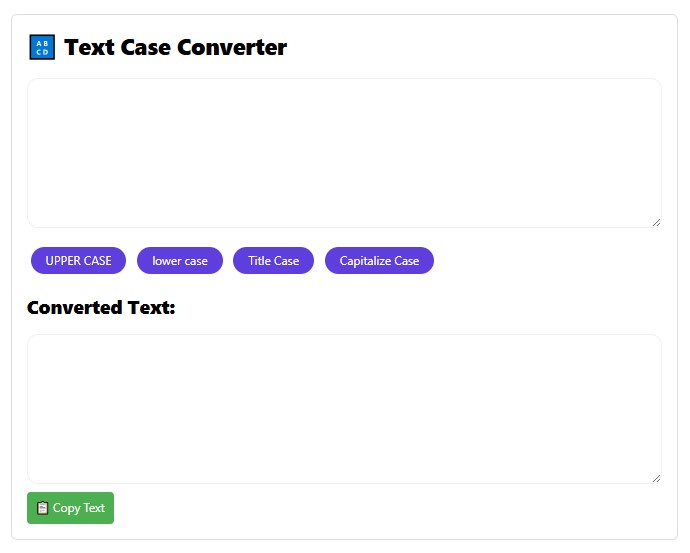The height and width of the screenshot is (553, 690).
Task: Click the blue icon beside the page title
Action: pos(42,47)
